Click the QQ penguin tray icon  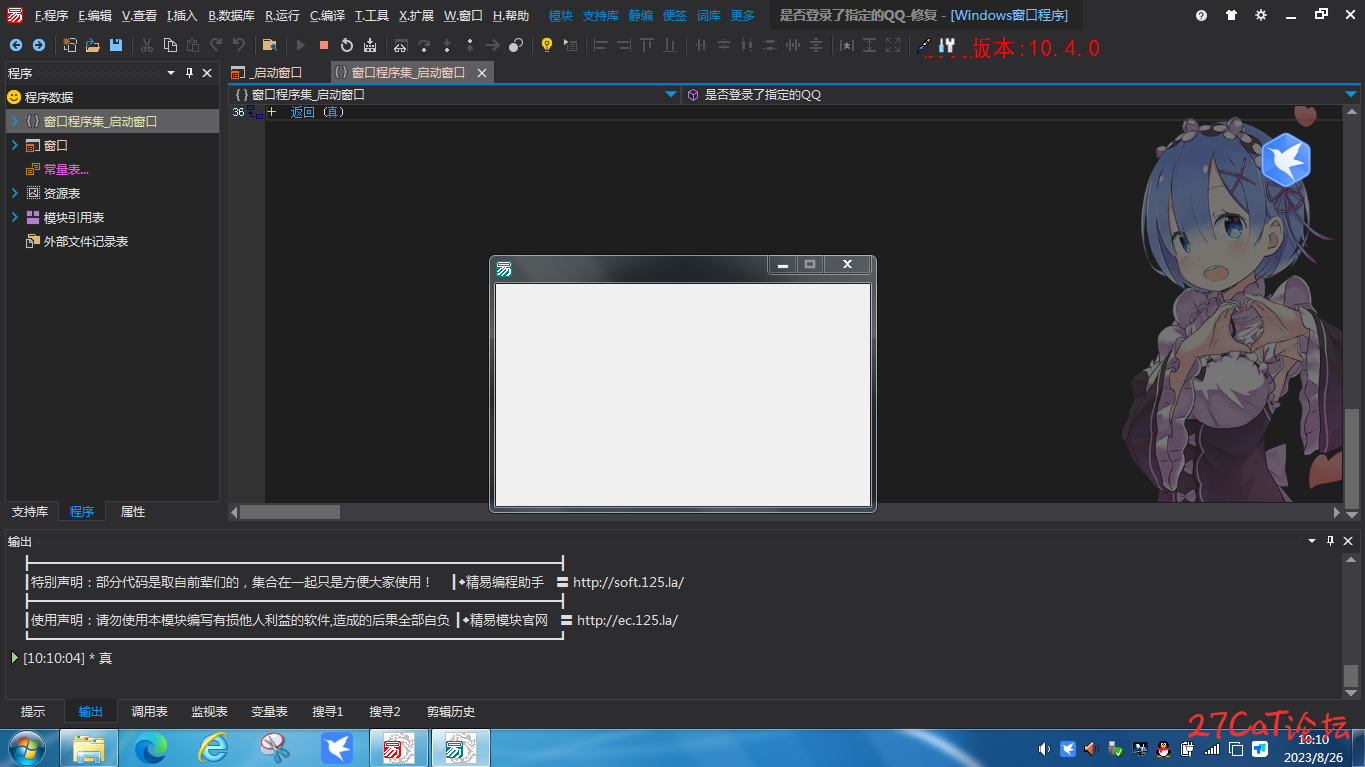[x=1163, y=748]
